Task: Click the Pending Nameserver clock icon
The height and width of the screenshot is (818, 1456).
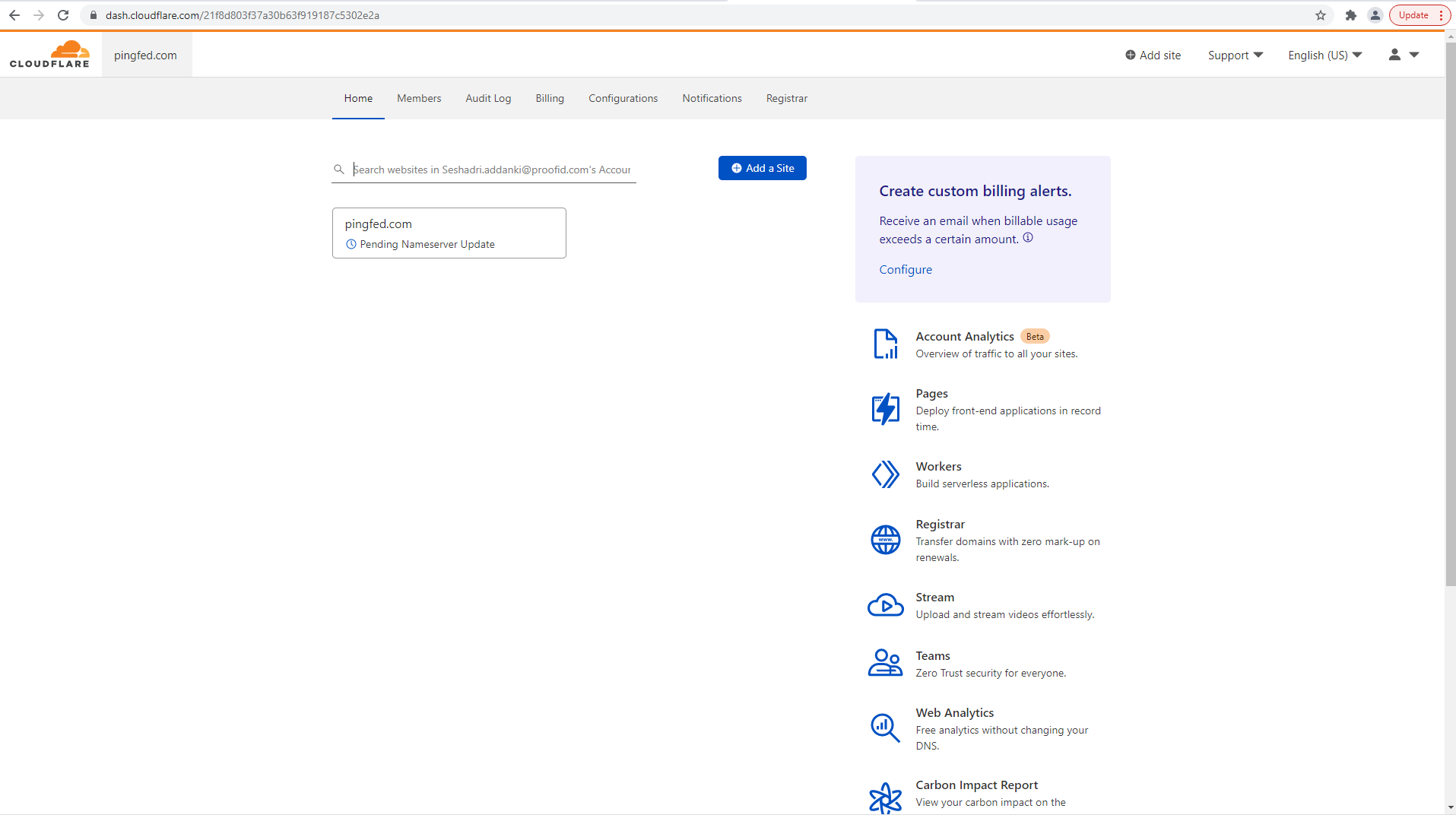Action: coord(351,244)
